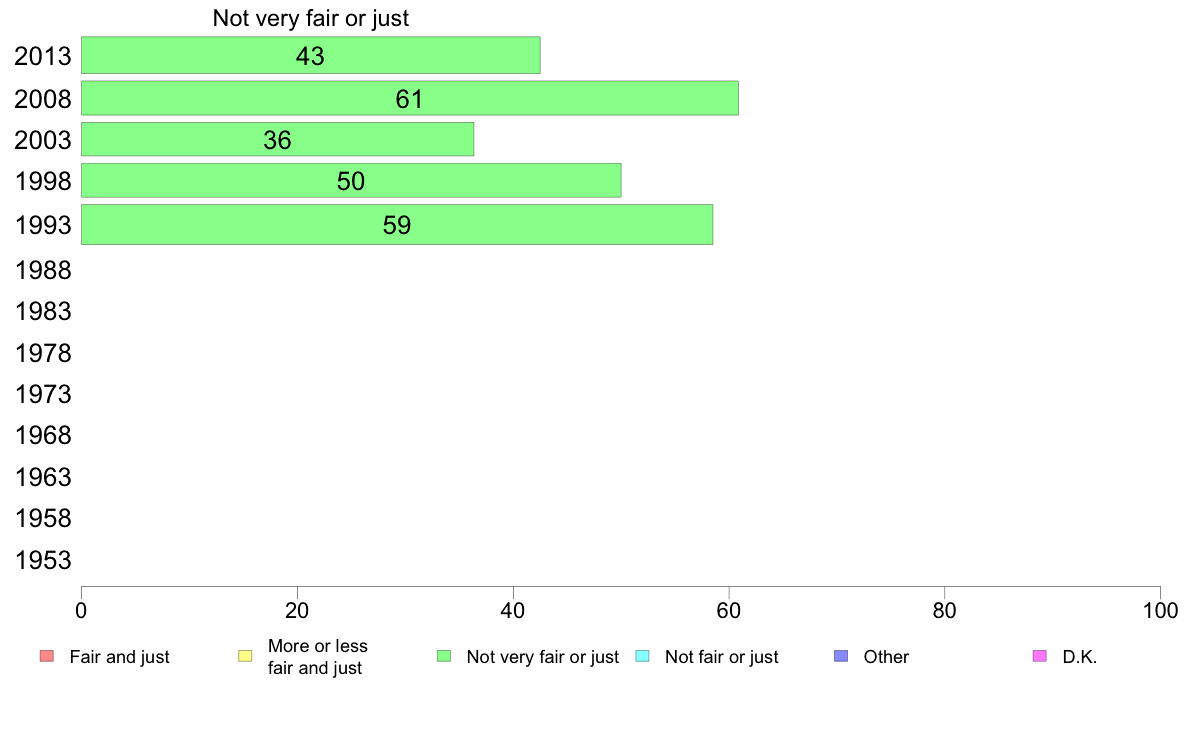Select the 2013 bar showing 43
This screenshot has width=1188, height=736.
click(311, 55)
